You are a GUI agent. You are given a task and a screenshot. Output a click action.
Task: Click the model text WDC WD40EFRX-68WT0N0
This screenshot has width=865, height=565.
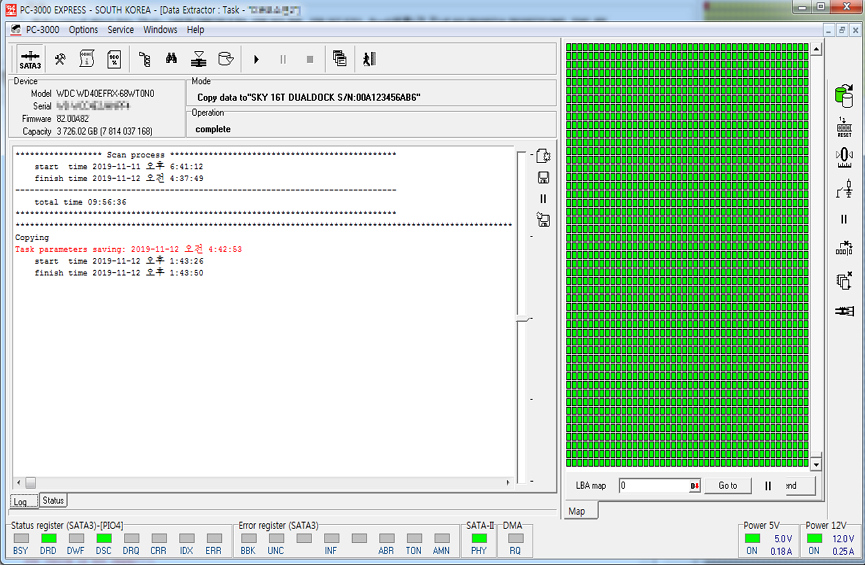click(x=105, y=93)
